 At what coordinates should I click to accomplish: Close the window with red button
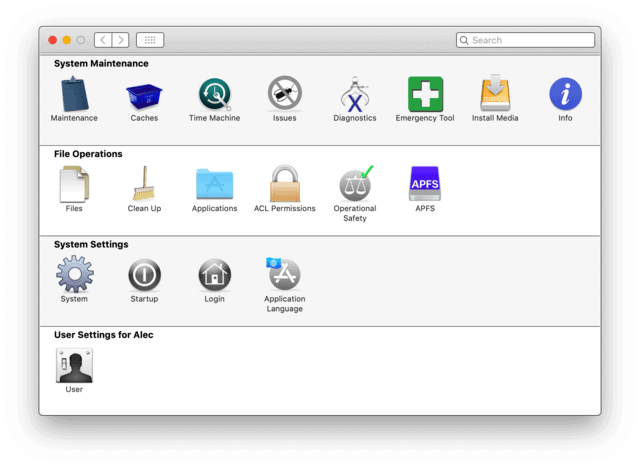point(53,40)
